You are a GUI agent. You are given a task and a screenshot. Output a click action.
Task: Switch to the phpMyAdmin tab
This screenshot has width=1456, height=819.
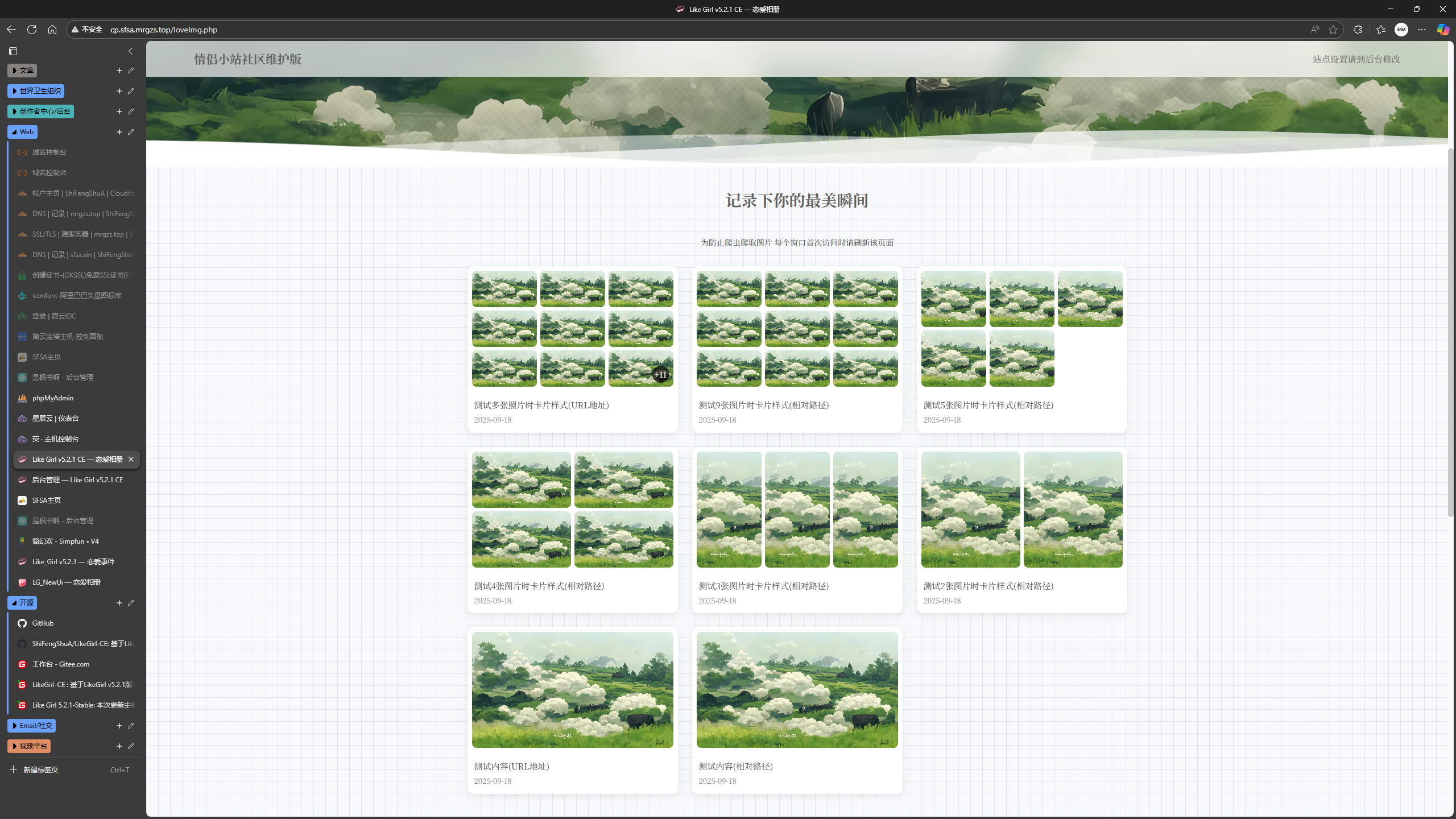(52, 398)
